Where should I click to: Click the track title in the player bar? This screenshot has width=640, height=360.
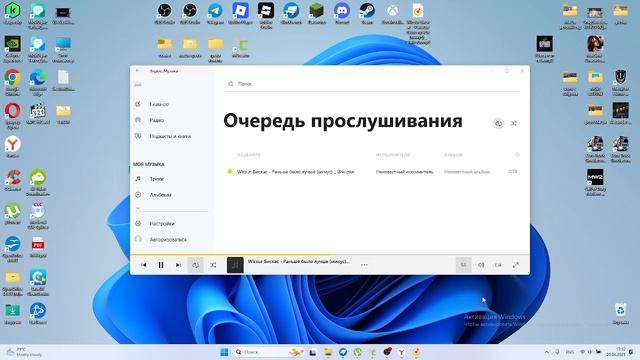coord(299,261)
